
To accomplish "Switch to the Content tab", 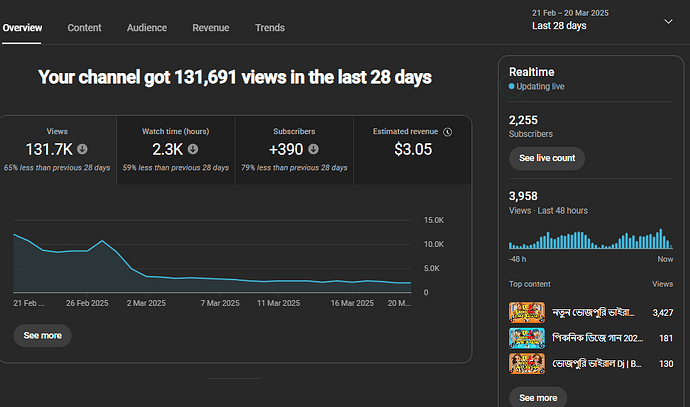I will pyautogui.click(x=84, y=28).
